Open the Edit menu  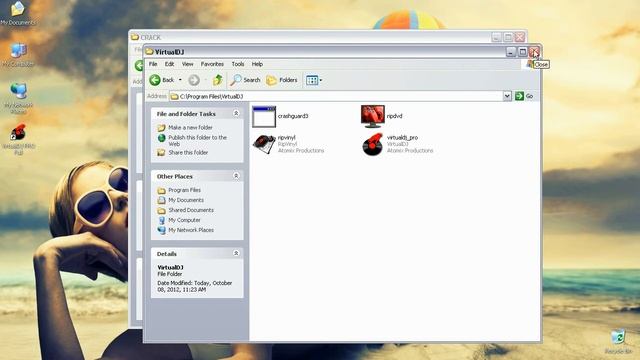(169, 64)
